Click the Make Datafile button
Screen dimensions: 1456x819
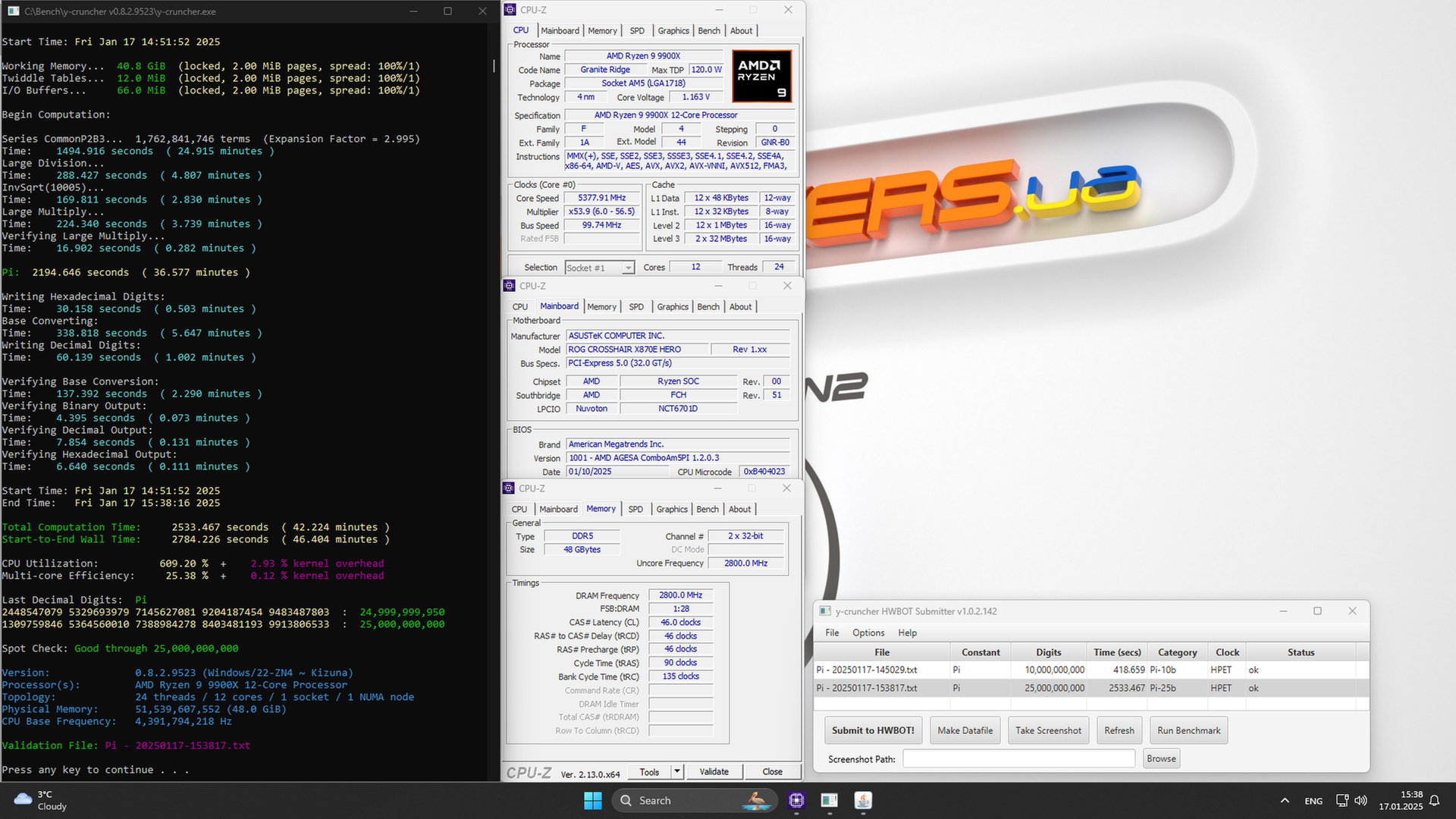[x=965, y=730]
